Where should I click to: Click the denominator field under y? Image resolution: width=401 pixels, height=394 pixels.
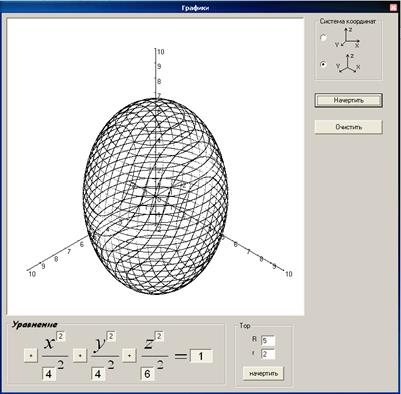(98, 374)
